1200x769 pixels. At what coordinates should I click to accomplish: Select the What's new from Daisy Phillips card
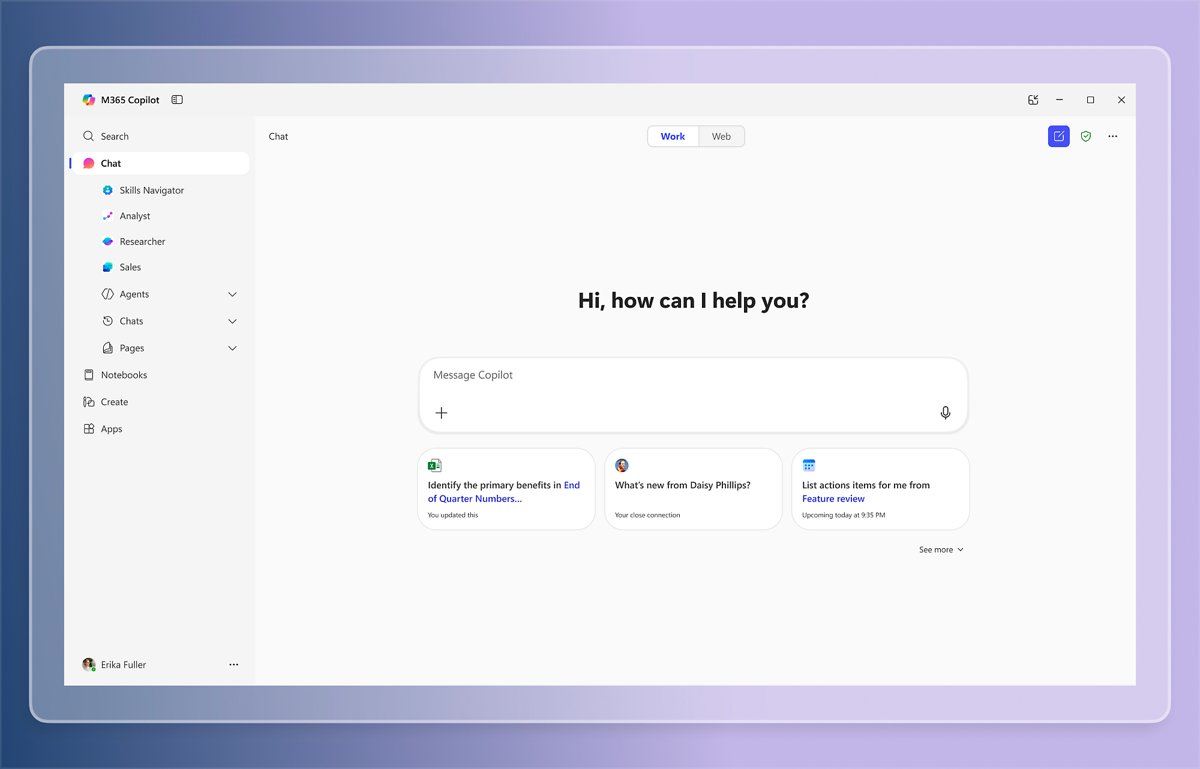point(693,489)
